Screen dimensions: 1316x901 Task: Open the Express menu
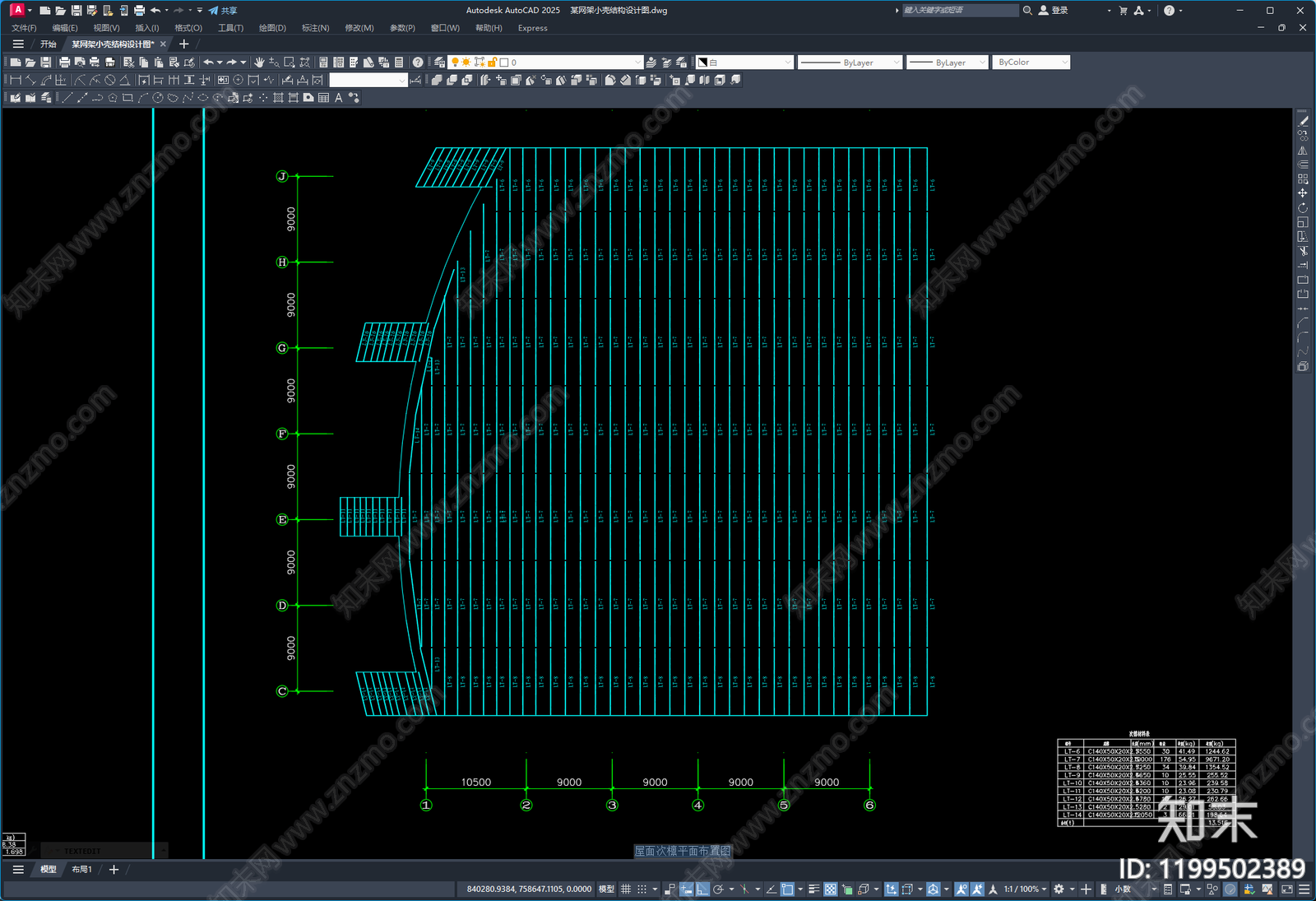click(x=533, y=28)
